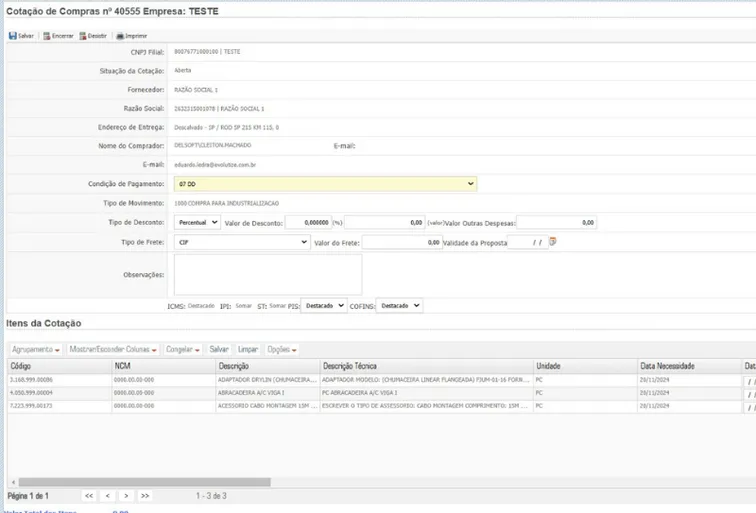Click the Valor do Frete field

click(x=402, y=243)
